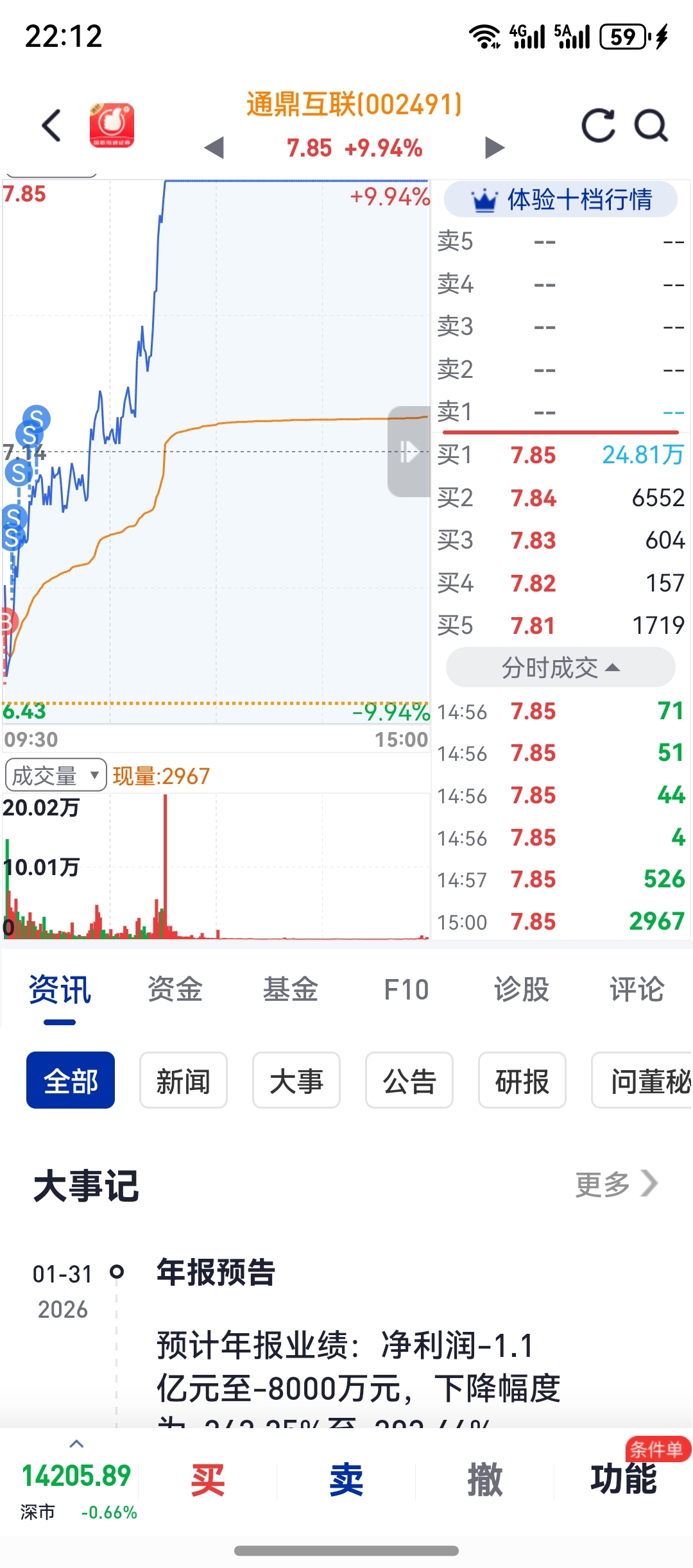Select the 大事 filter chip
This screenshot has height=1568, width=693.
[x=296, y=1080]
